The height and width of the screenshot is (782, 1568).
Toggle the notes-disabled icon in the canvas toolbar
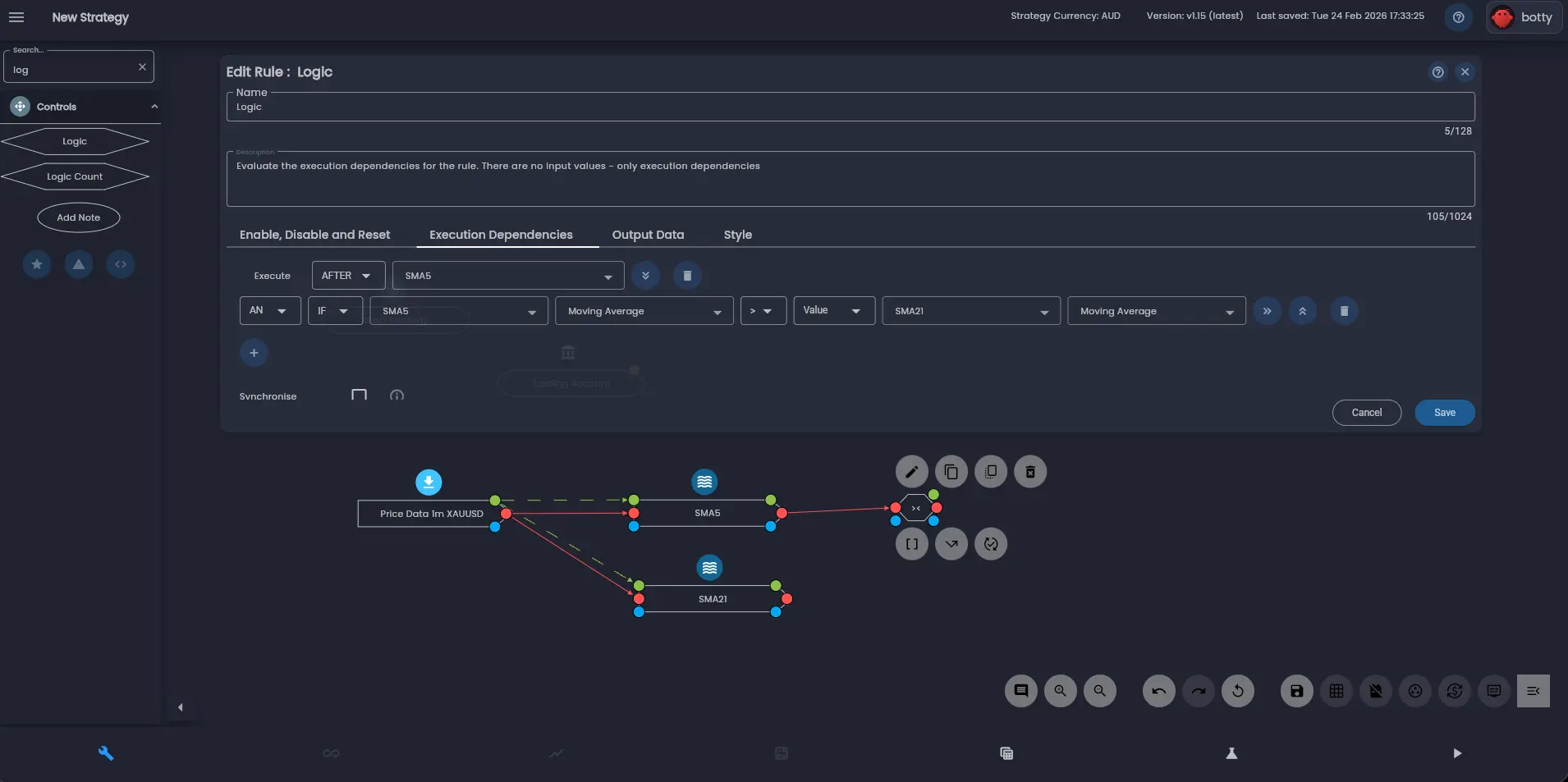tap(1375, 691)
